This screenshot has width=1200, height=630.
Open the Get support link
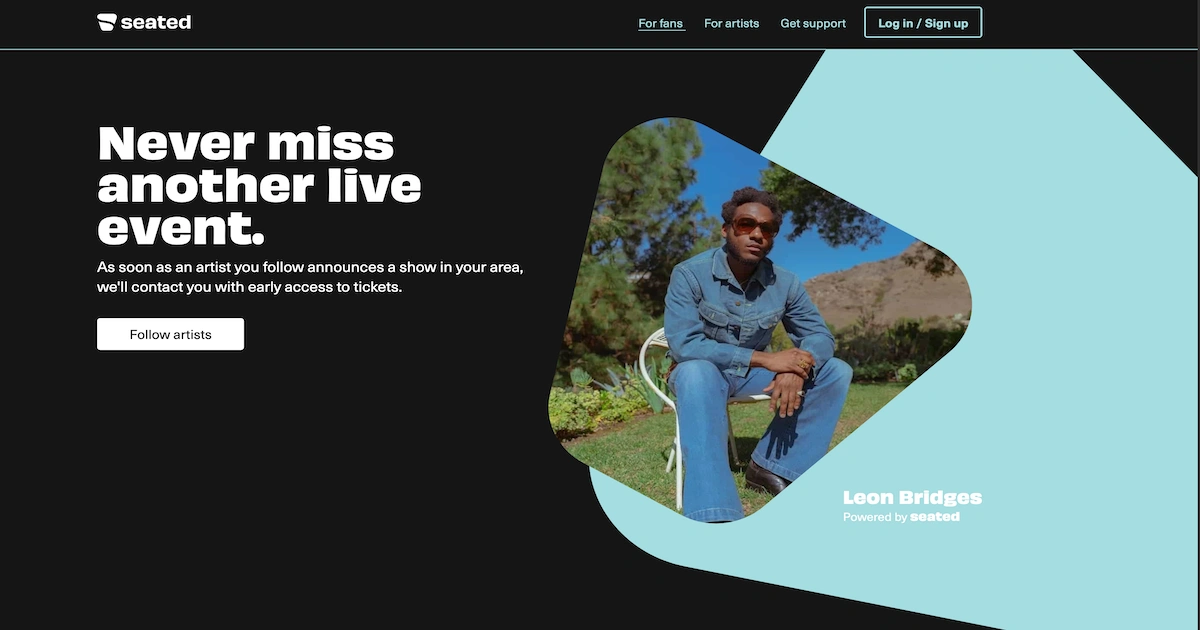[813, 23]
